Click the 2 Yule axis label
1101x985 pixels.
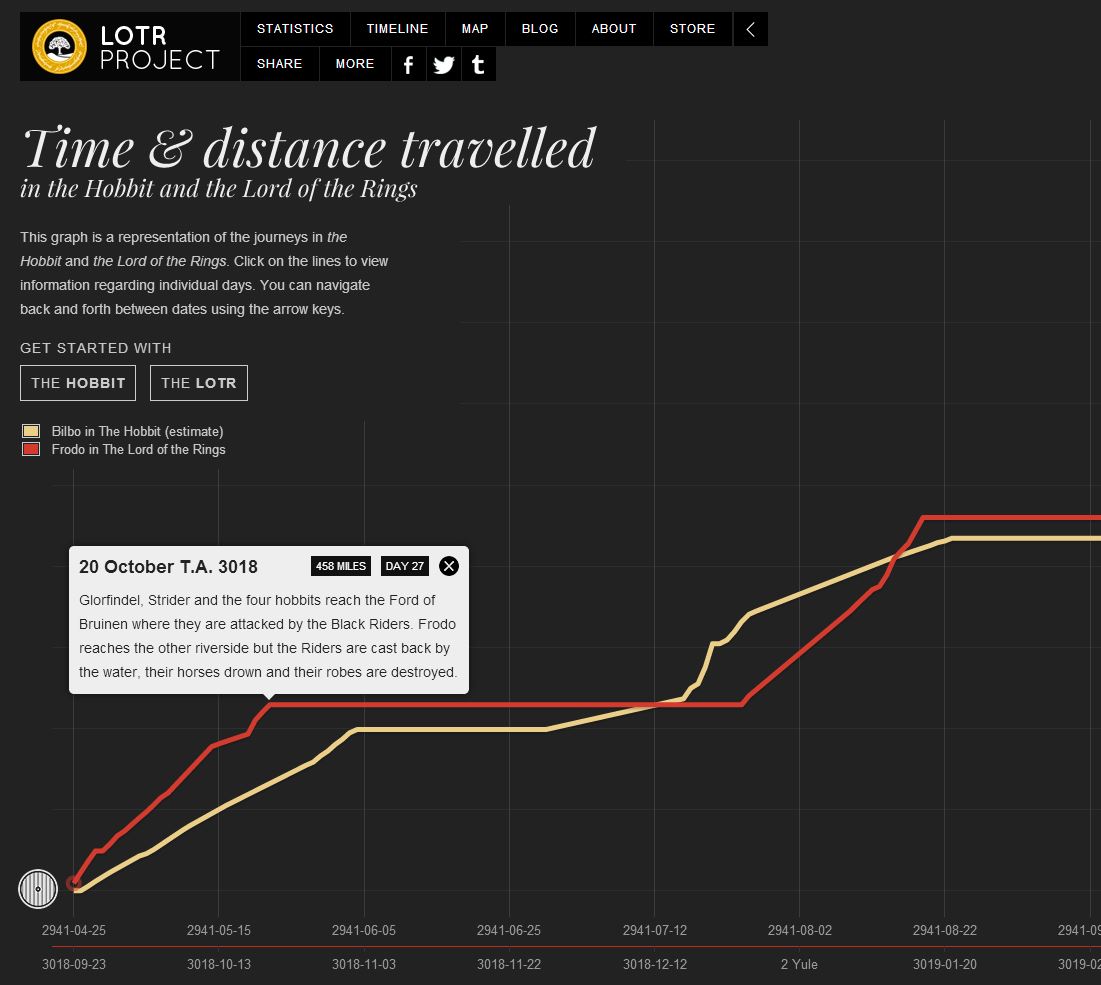click(x=799, y=965)
